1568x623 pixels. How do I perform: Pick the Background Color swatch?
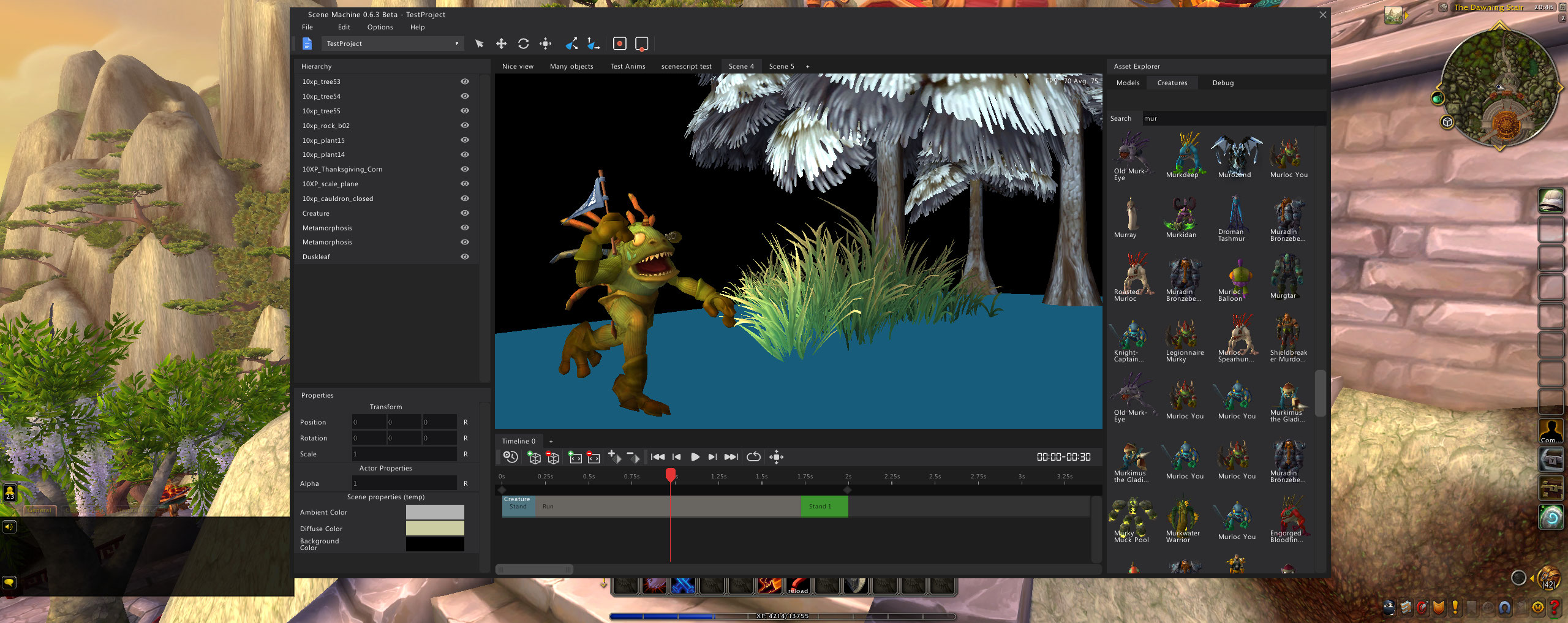pos(435,544)
